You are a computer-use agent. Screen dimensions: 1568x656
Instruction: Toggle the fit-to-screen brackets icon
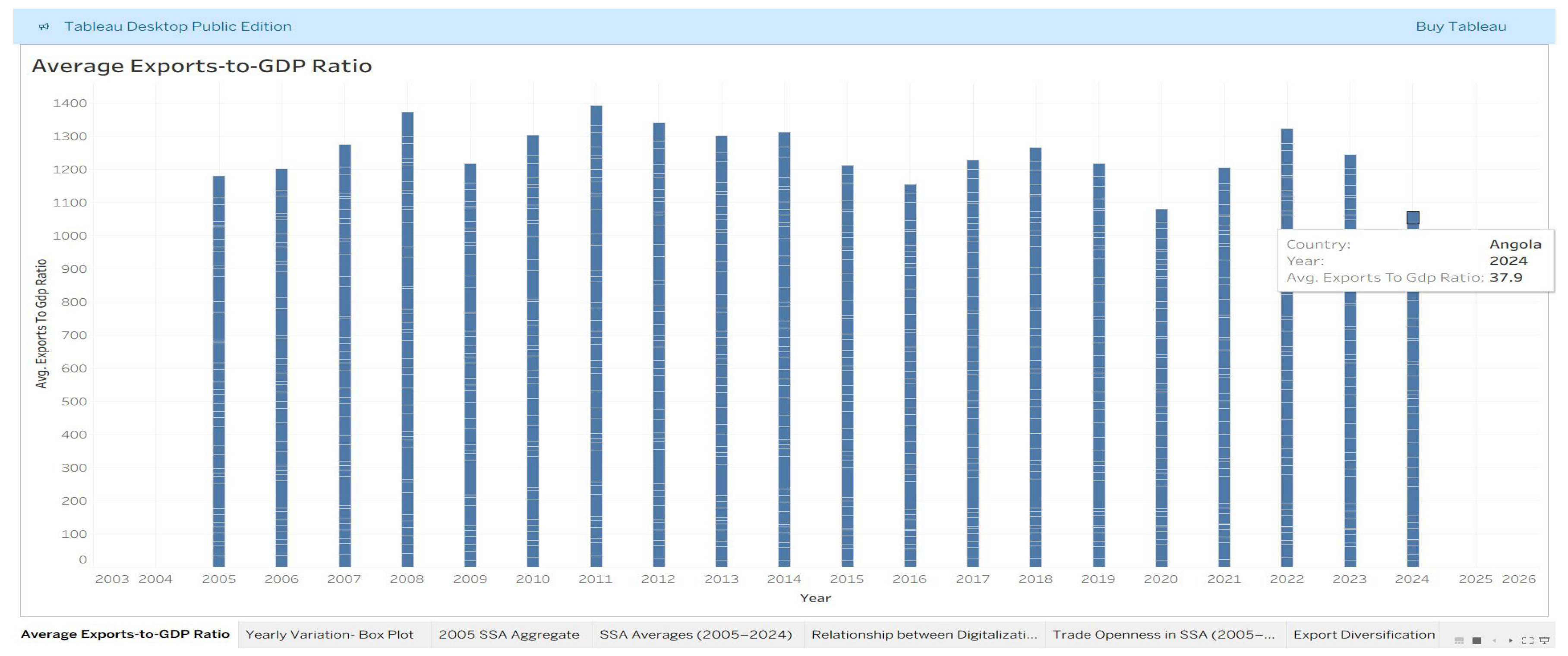[1527, 640]
